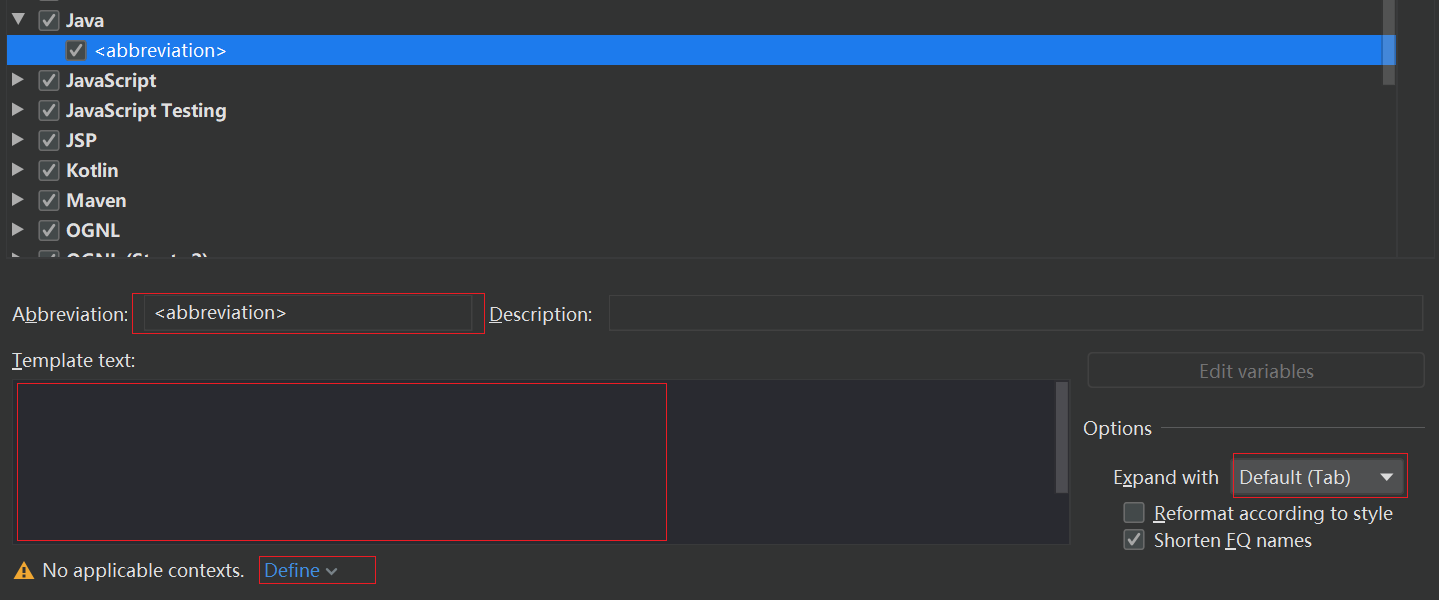
Task: Select the JavaScript Testing row label
Action: point(146,110)
